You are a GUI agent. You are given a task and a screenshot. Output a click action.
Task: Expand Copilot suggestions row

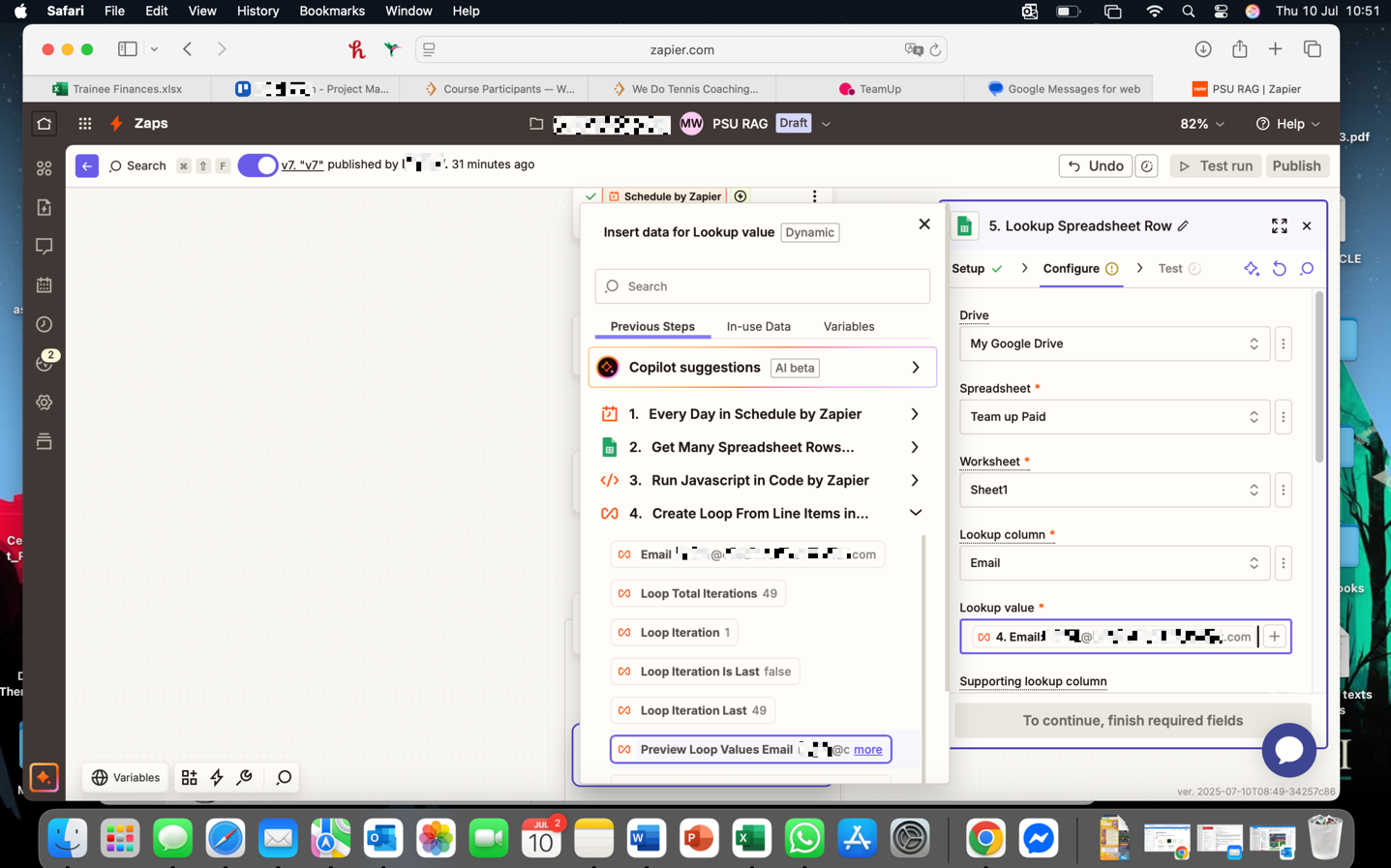click(763, 368)
